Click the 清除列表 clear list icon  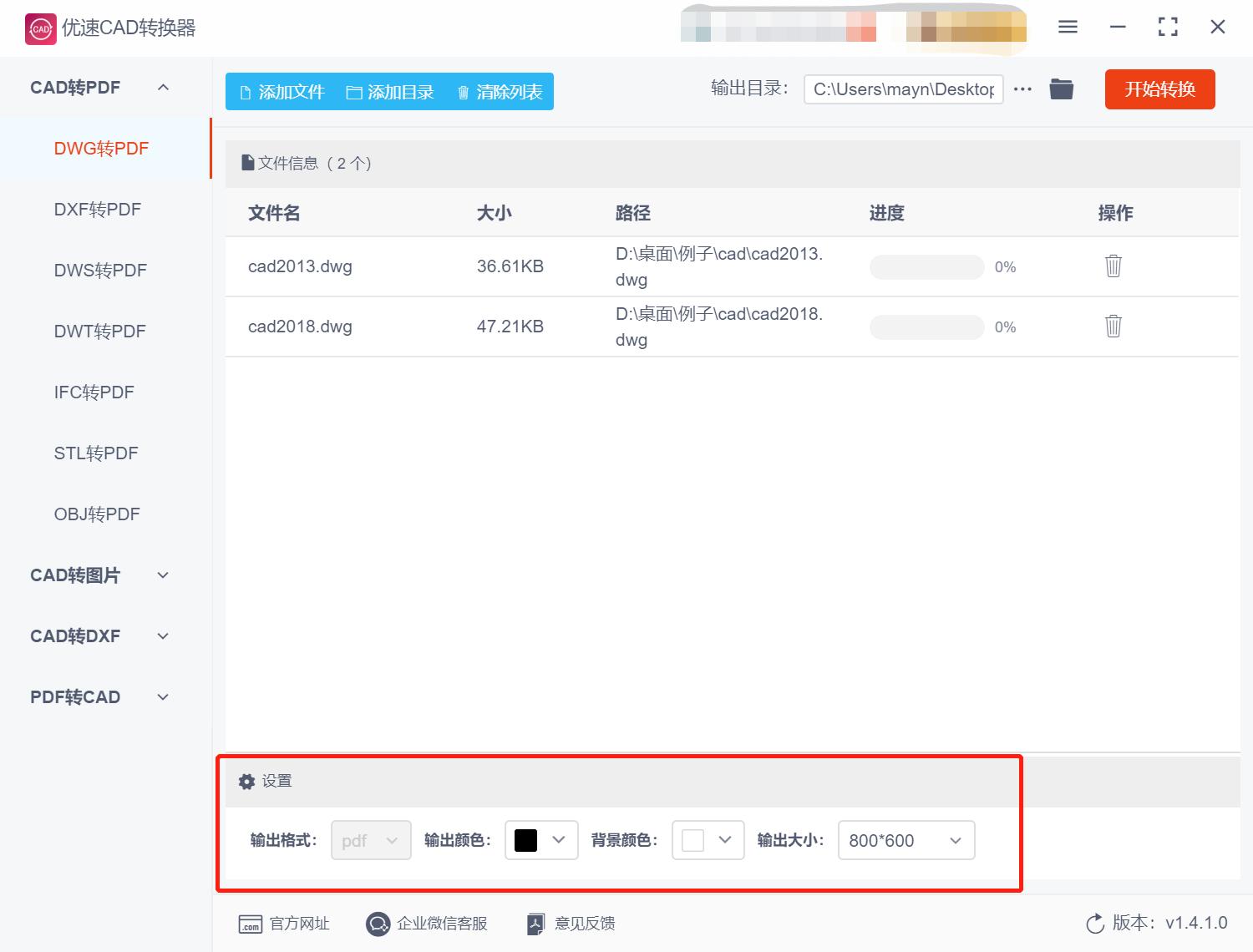[464, 92]
